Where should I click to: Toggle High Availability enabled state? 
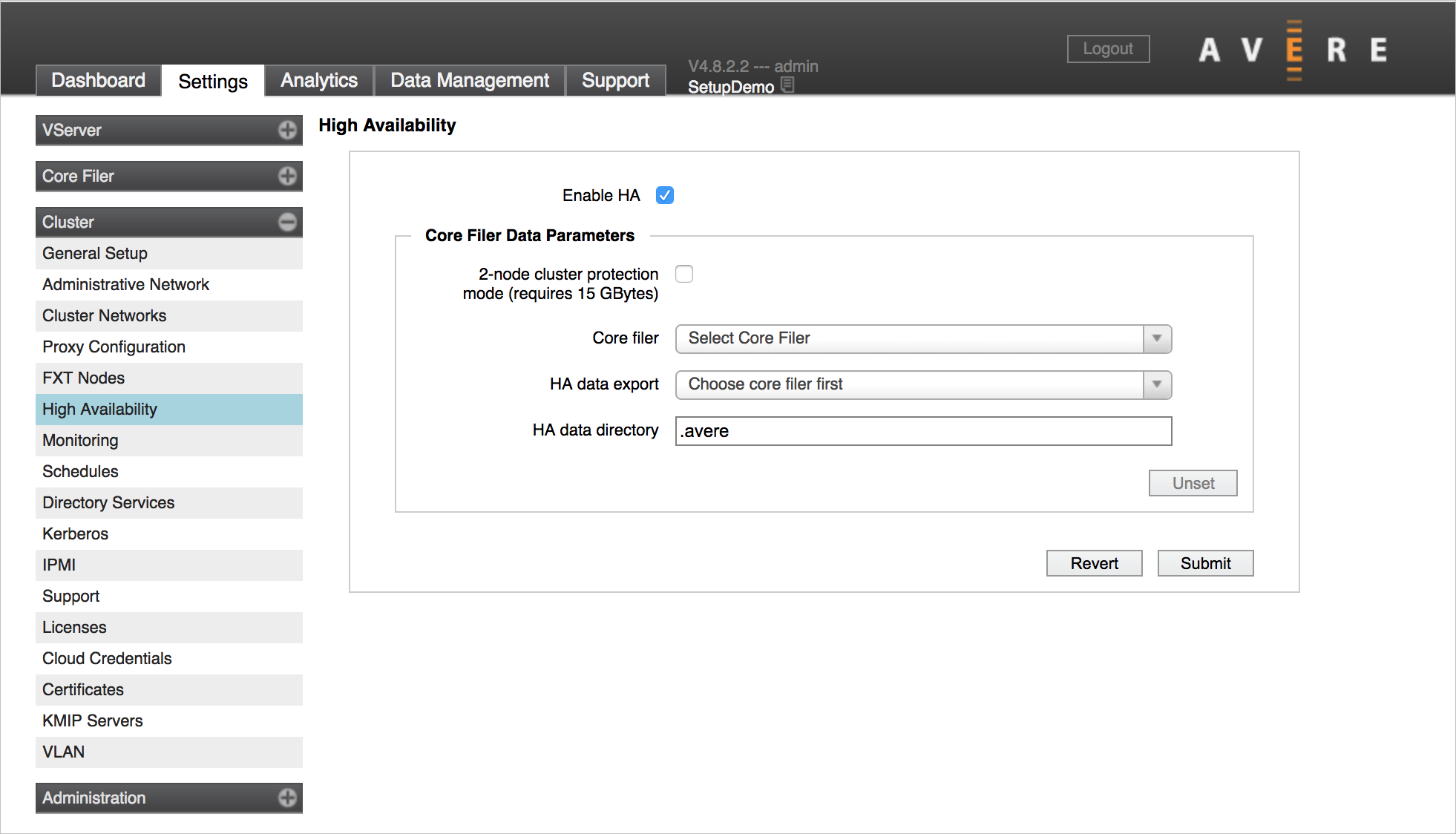(665, 195)
